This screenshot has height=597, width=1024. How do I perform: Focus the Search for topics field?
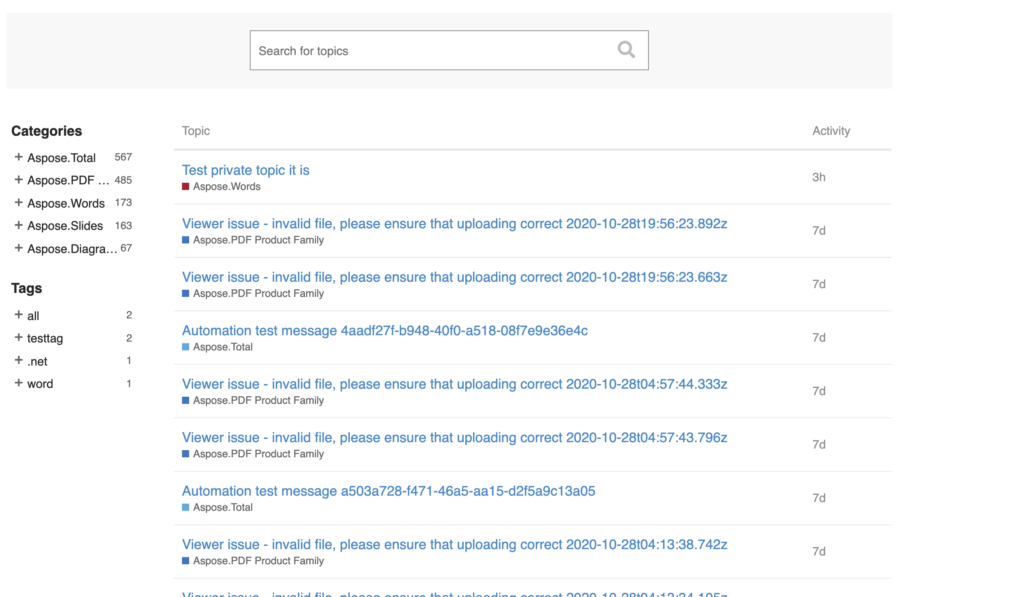point(449,50)
